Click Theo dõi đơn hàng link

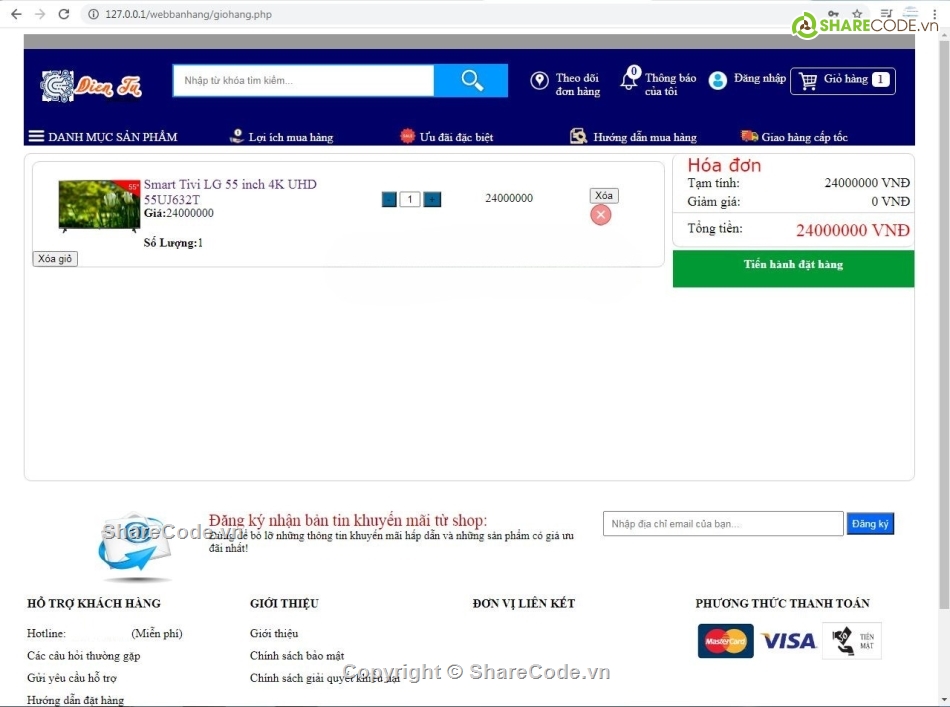point(578,84)
